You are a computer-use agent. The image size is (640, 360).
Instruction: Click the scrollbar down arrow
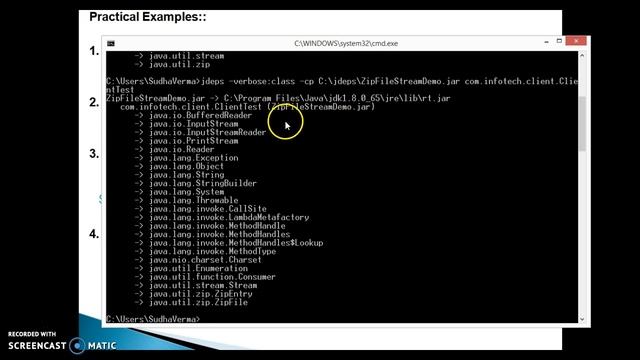click(582, 319)
